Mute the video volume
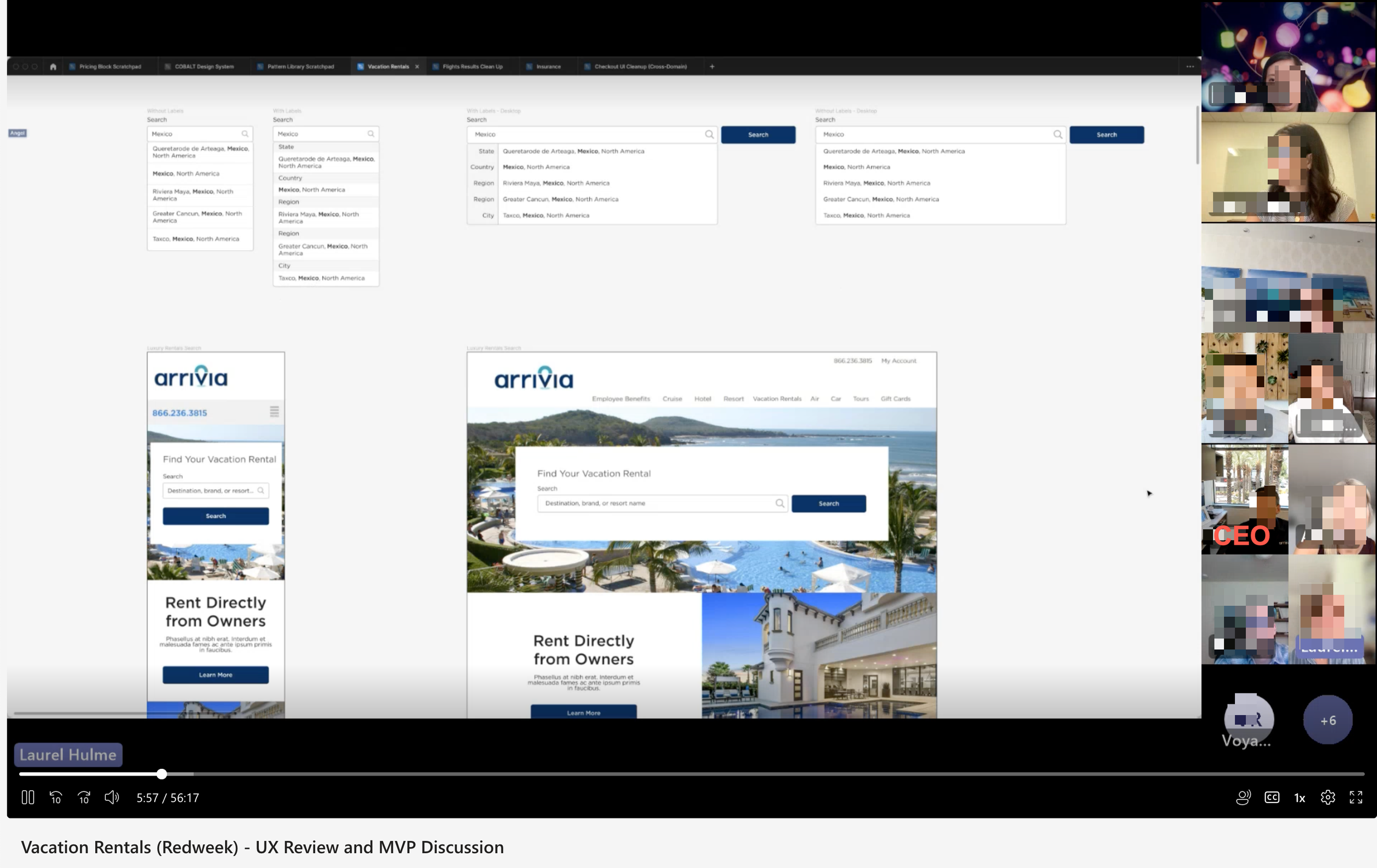1377x868 pixels. point(111,797)
